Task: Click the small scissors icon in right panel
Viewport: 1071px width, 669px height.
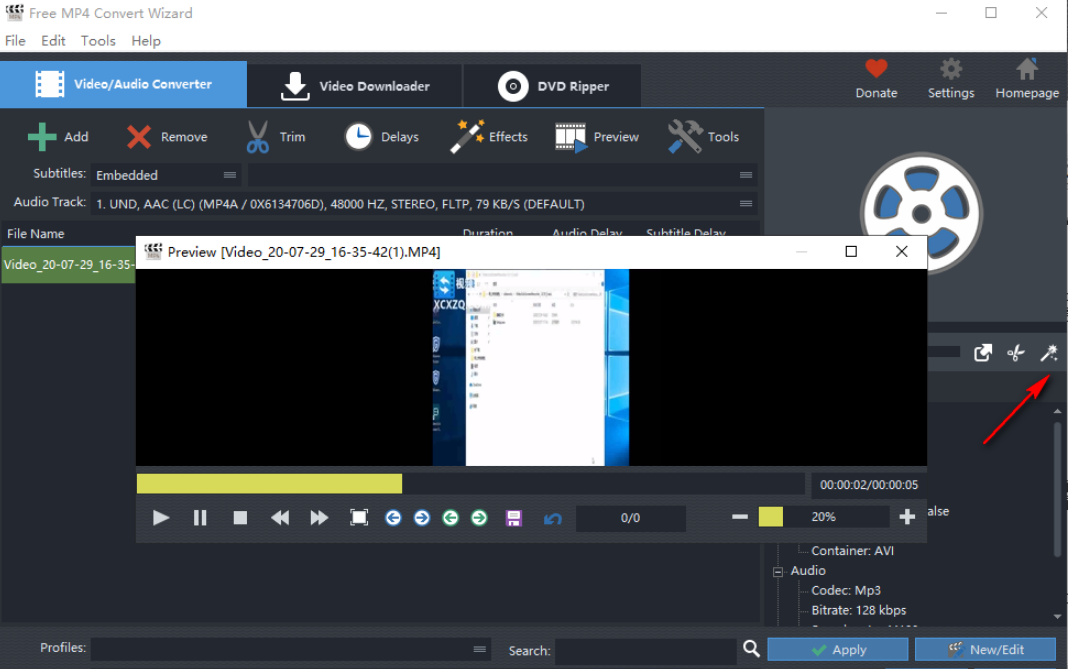Action: tap(1016, 353)
